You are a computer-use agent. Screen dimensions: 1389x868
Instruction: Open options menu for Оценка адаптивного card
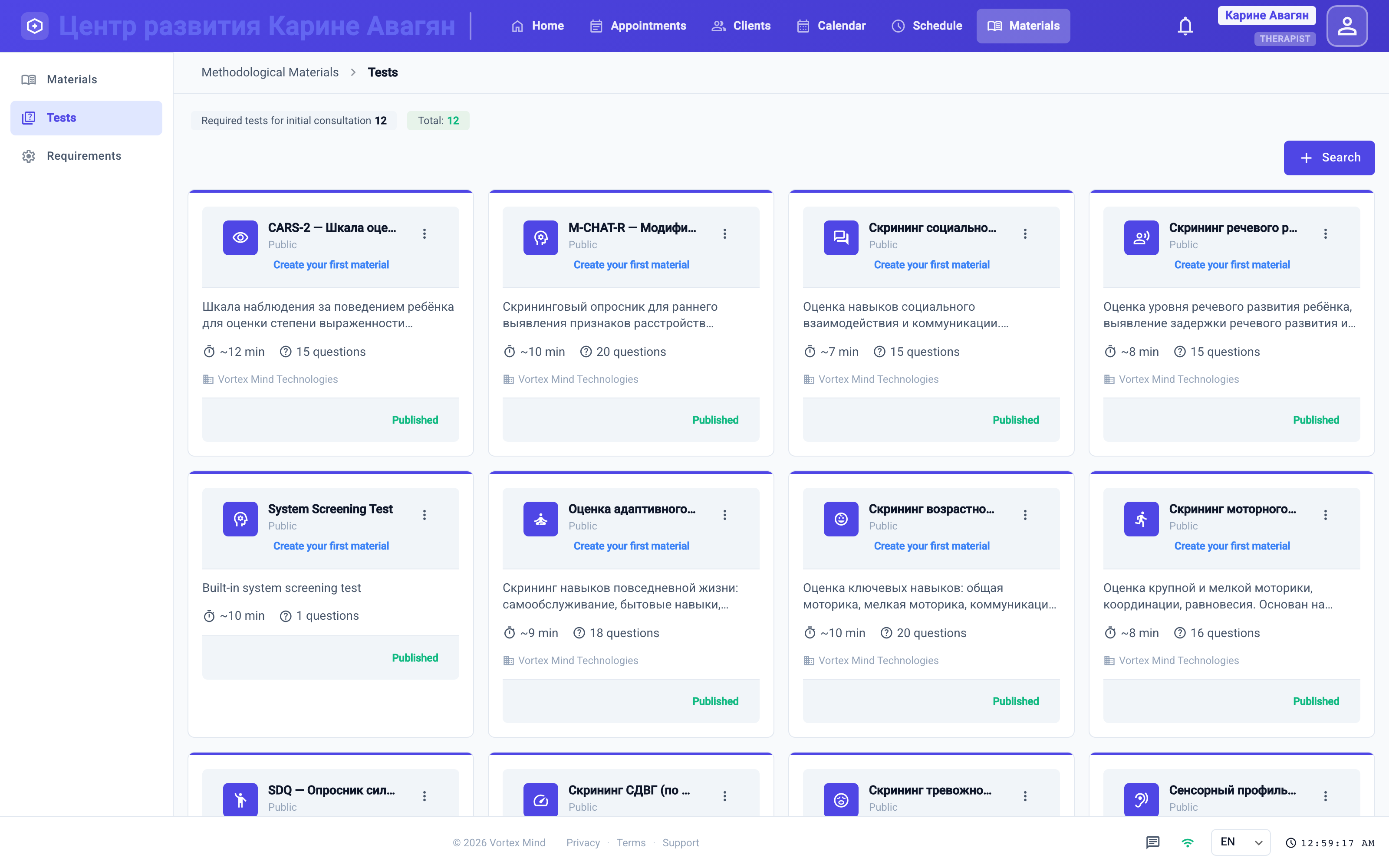[x=724, y=515]
